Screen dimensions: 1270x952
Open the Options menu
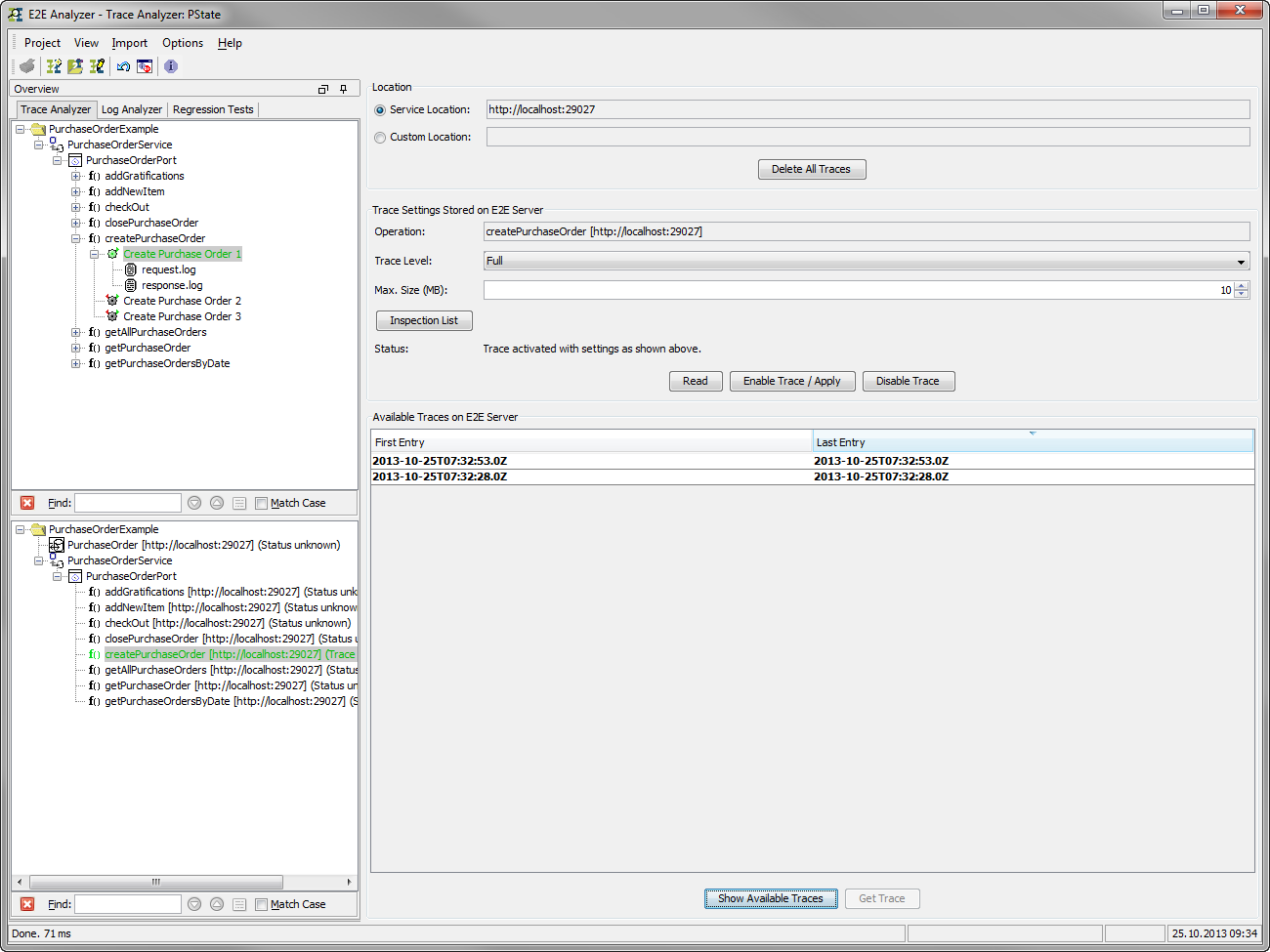[x=183, y=43]
